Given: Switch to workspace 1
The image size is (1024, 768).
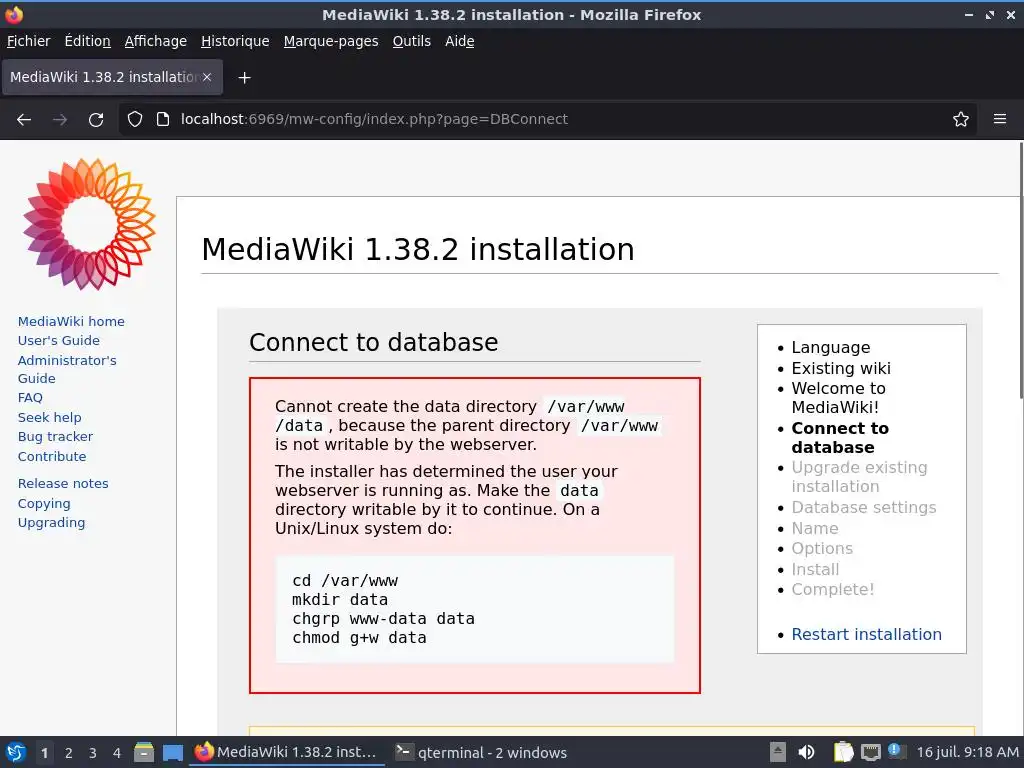Looking at the screenshot, I should 44,753.
